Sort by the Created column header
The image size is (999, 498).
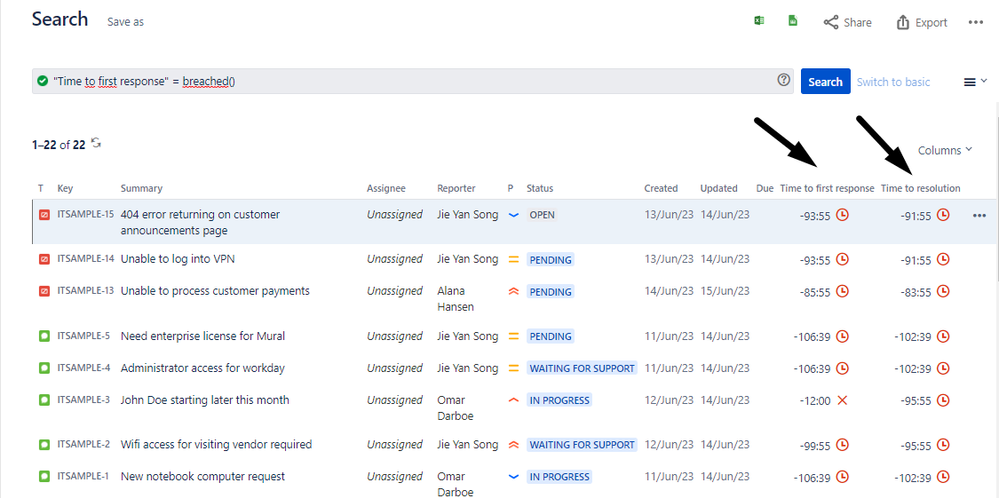(x=661, y=189)
